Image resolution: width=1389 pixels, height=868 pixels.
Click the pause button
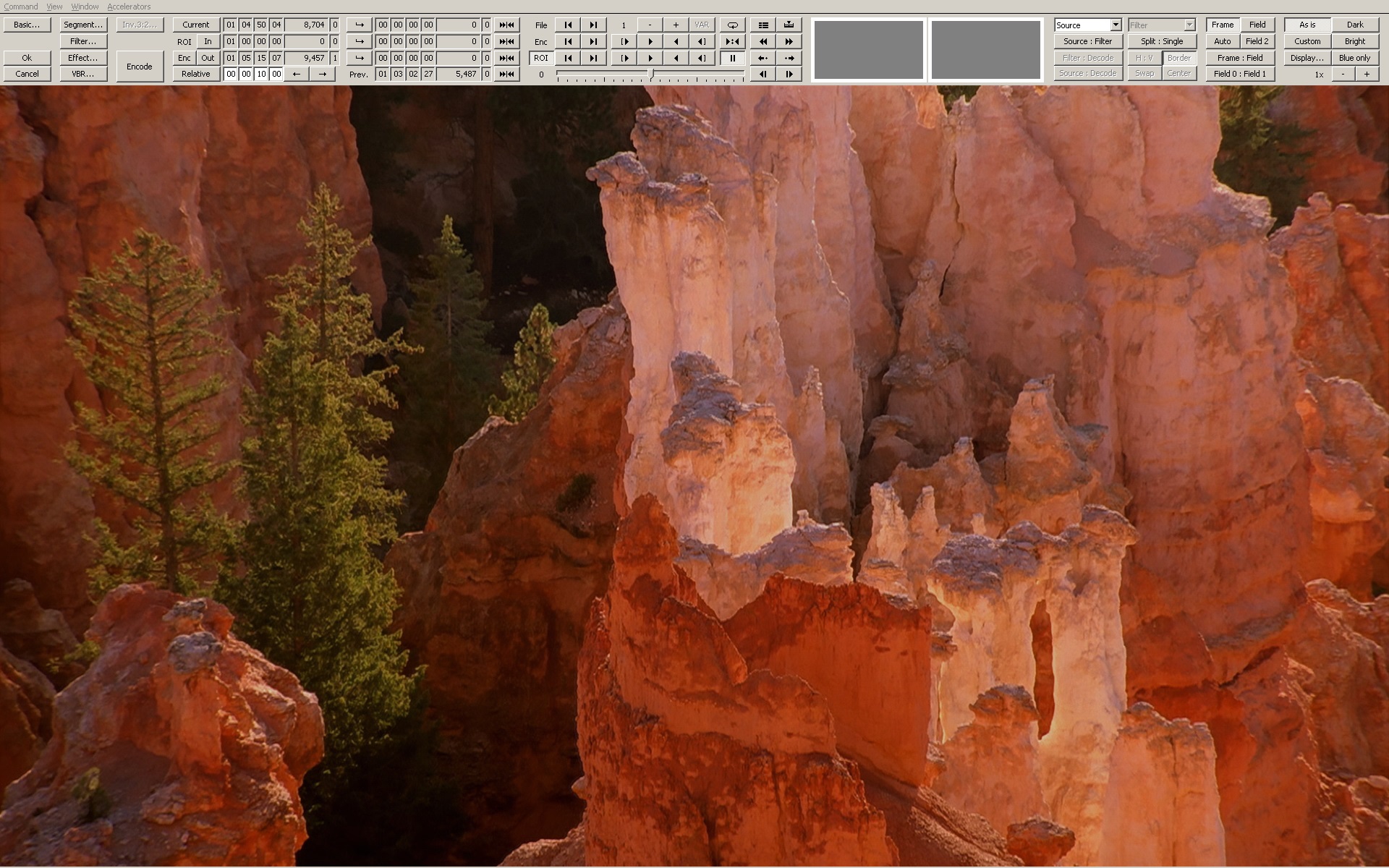(732, 58)
